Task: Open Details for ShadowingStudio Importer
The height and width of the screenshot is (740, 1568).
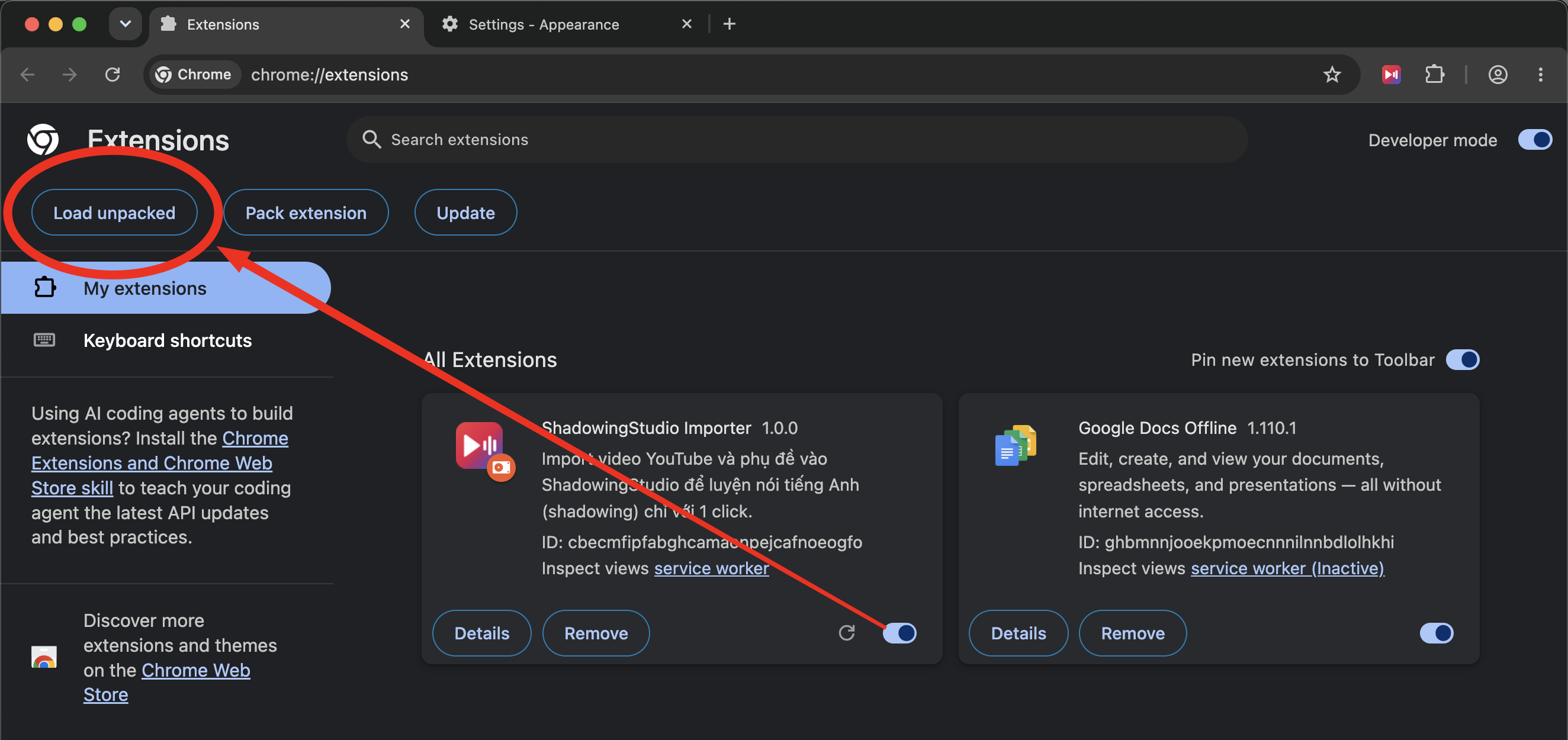Action: coord(481,633)
